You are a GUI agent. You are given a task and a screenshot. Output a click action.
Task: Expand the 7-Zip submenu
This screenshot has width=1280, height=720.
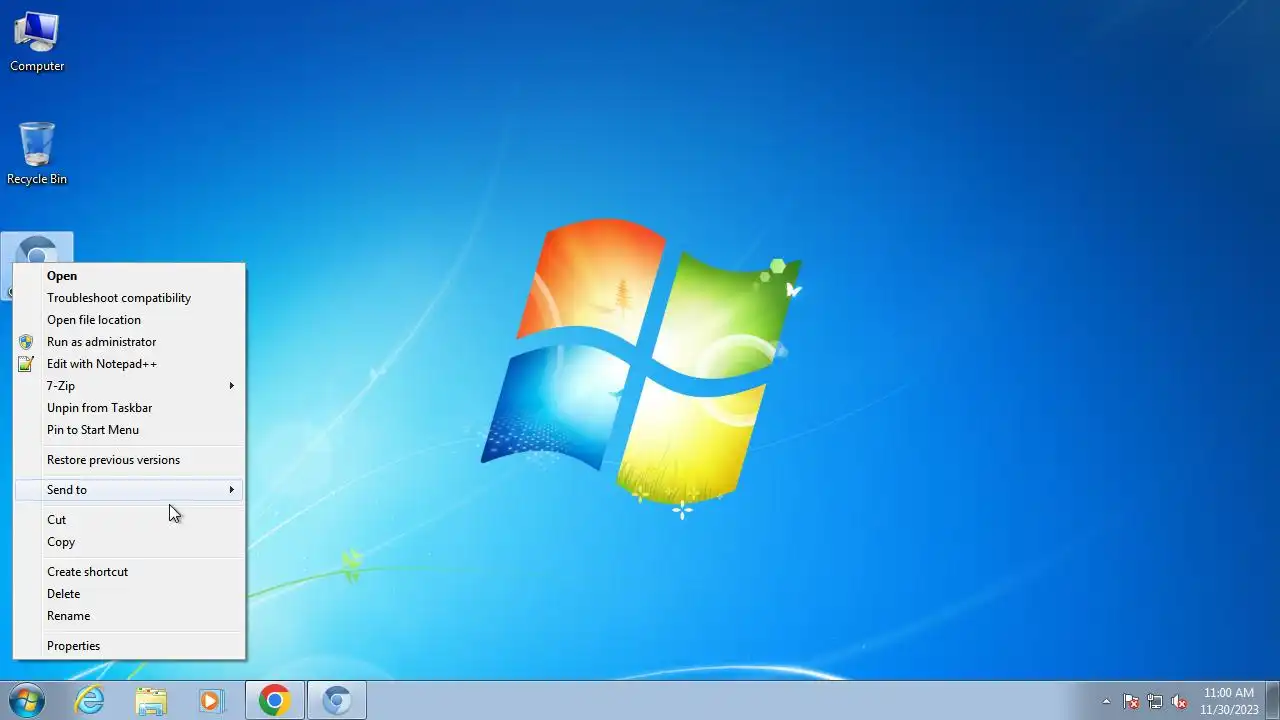(x=130, y=386)
